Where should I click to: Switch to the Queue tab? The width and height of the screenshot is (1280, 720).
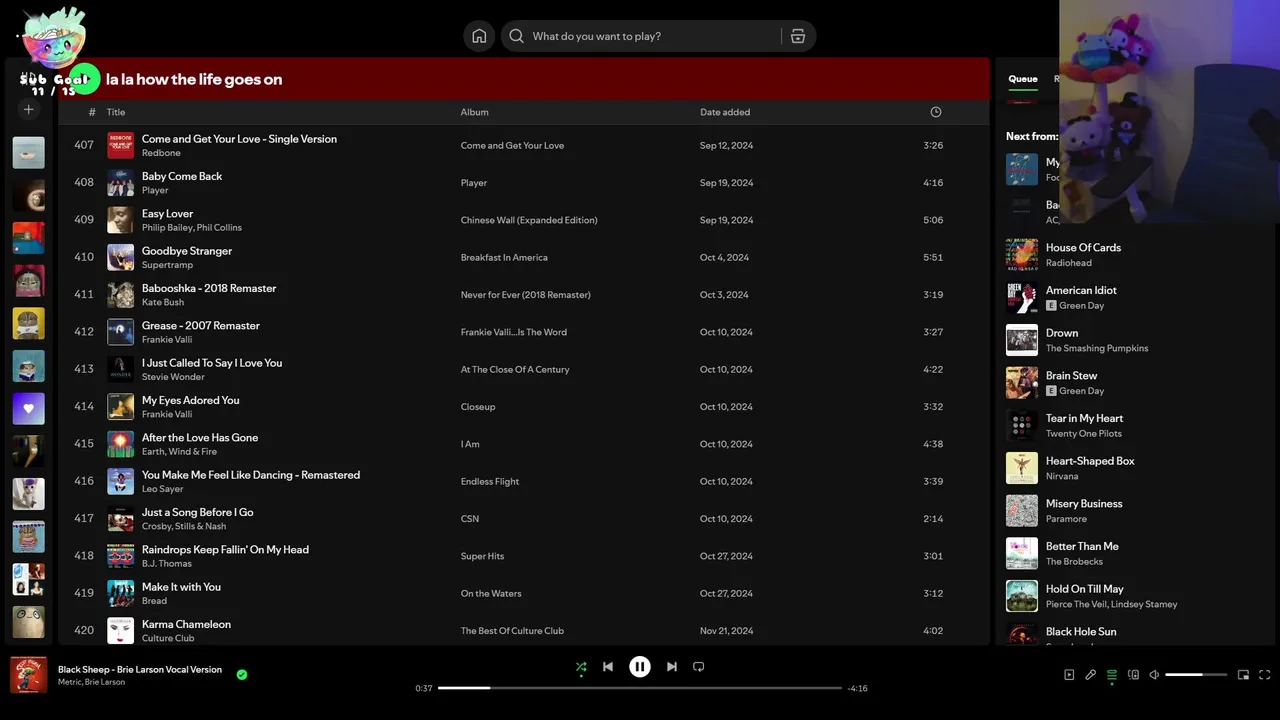(1022, 79)
